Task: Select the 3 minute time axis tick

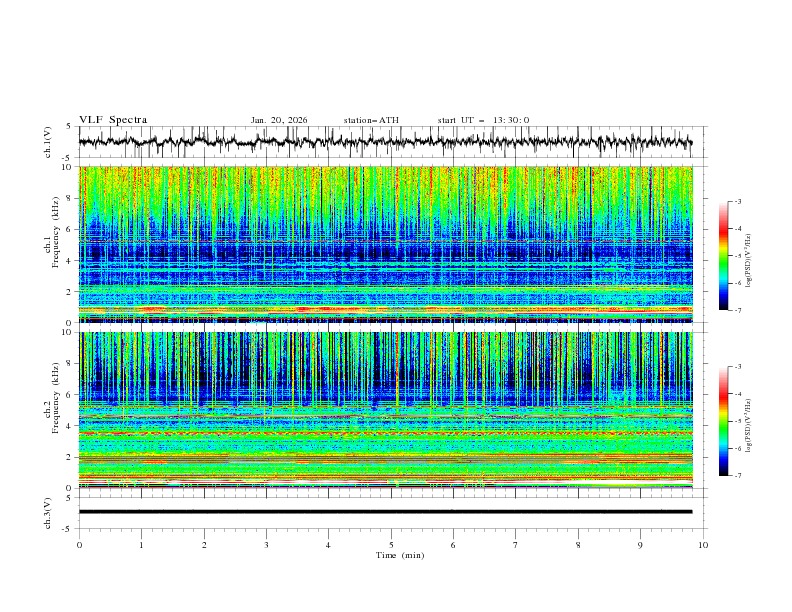Action: [x=266, y=545]
